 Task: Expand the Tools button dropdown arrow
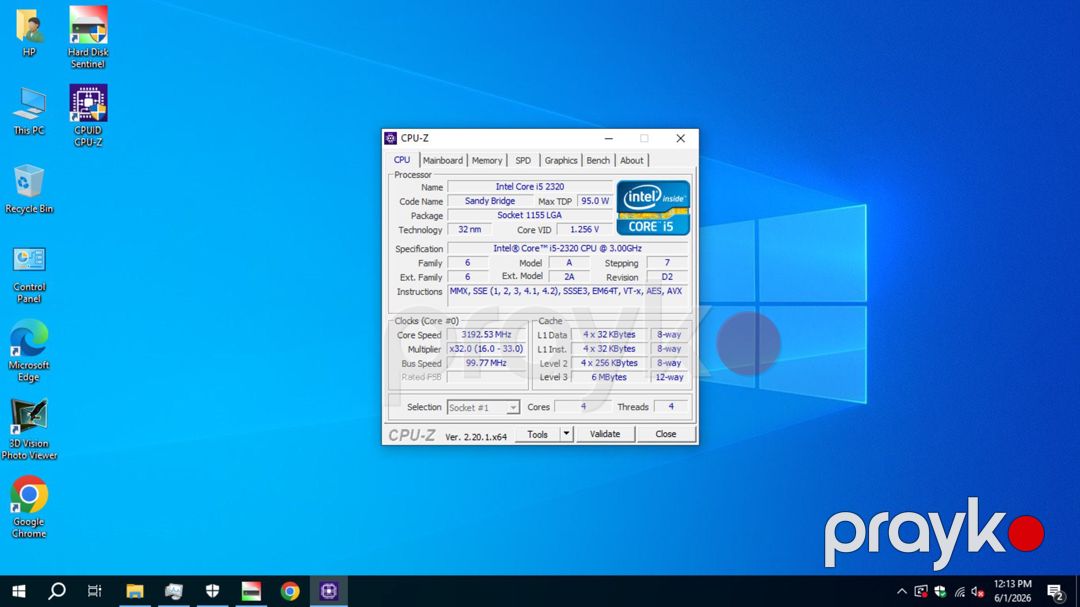[566, 434]
